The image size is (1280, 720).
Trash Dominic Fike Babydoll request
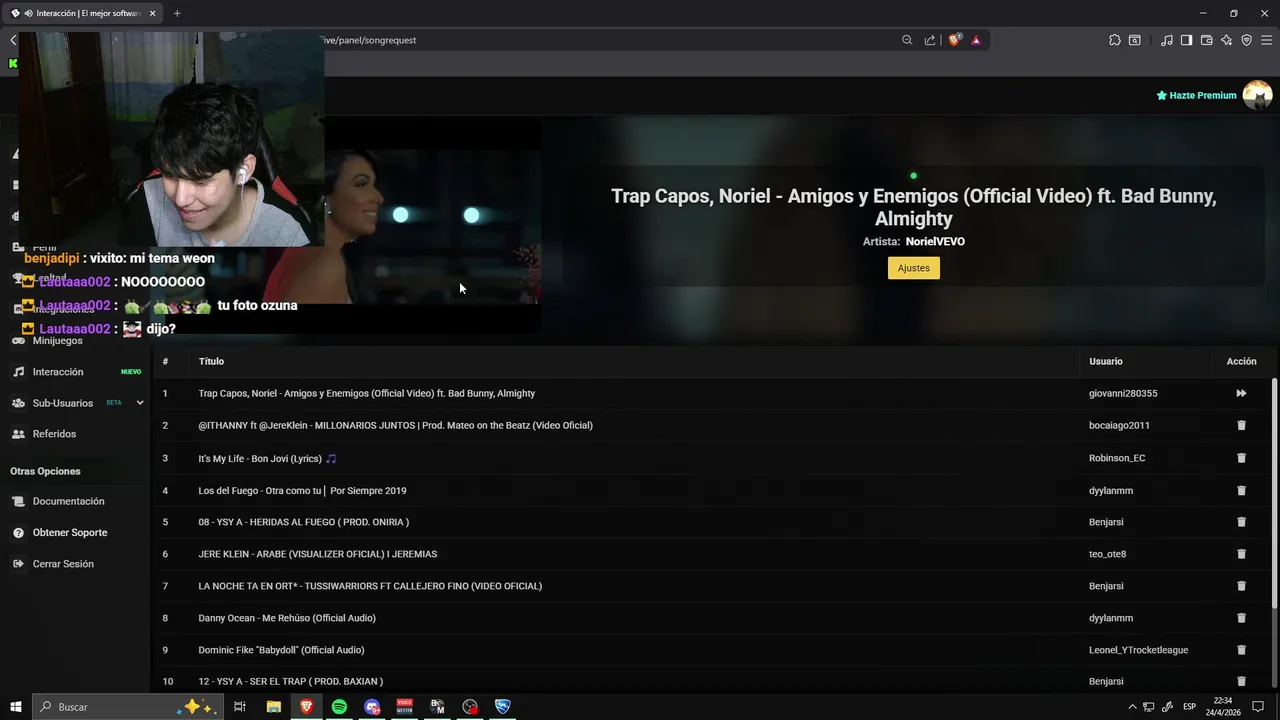[x=1241, y=650]
